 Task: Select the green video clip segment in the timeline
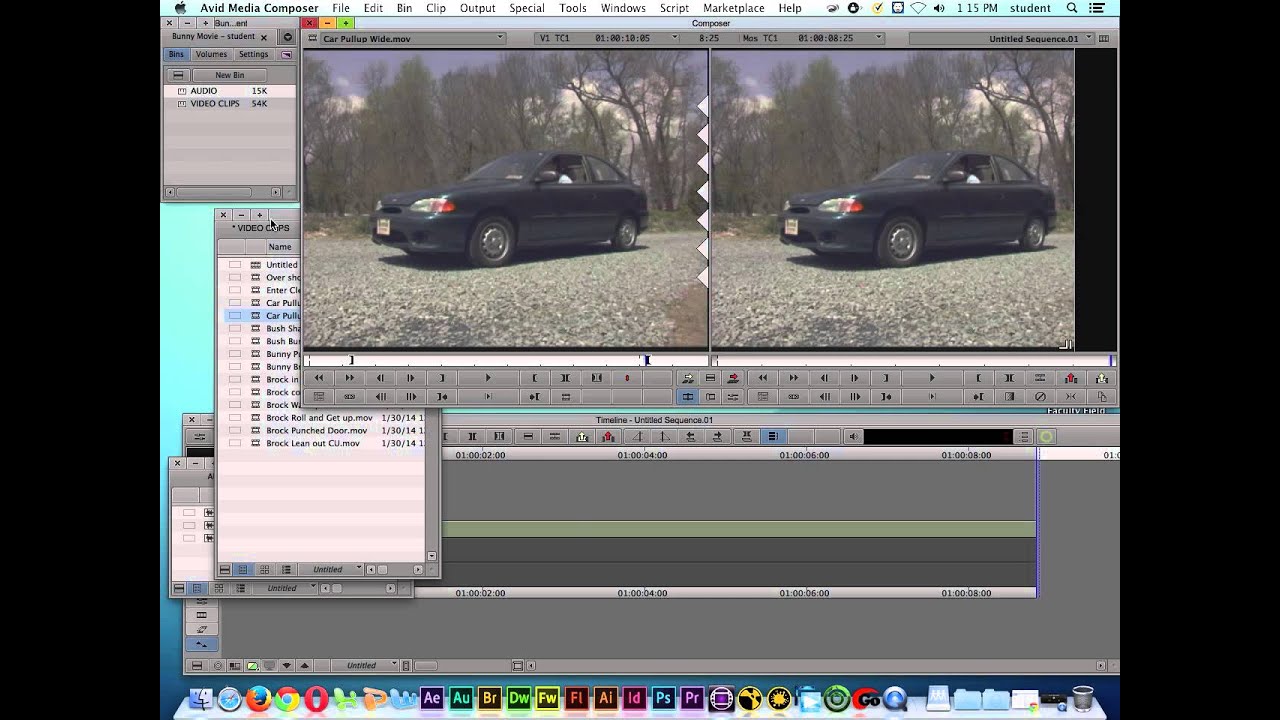(738, 530)
